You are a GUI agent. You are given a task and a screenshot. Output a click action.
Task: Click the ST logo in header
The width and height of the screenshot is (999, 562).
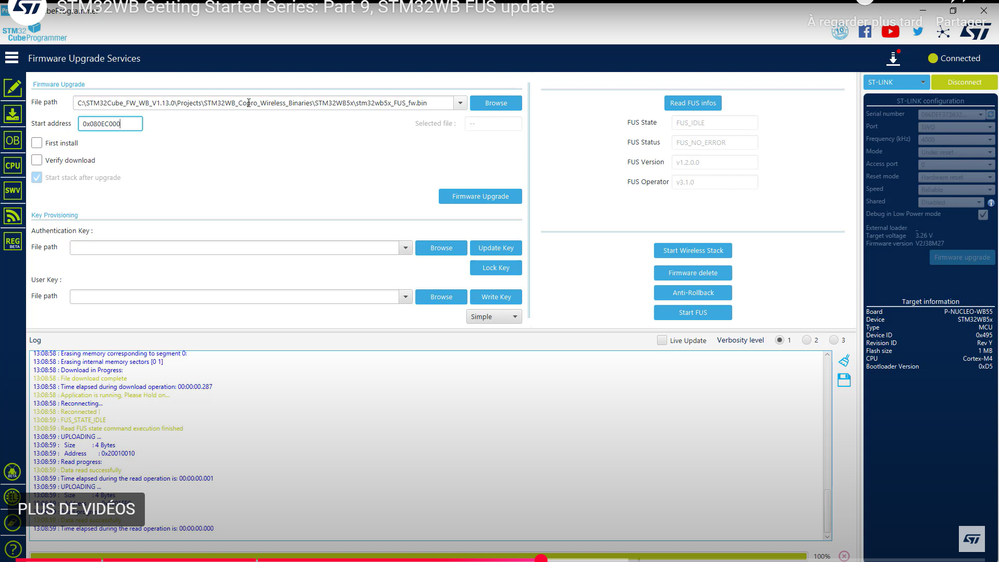[975, 31]
